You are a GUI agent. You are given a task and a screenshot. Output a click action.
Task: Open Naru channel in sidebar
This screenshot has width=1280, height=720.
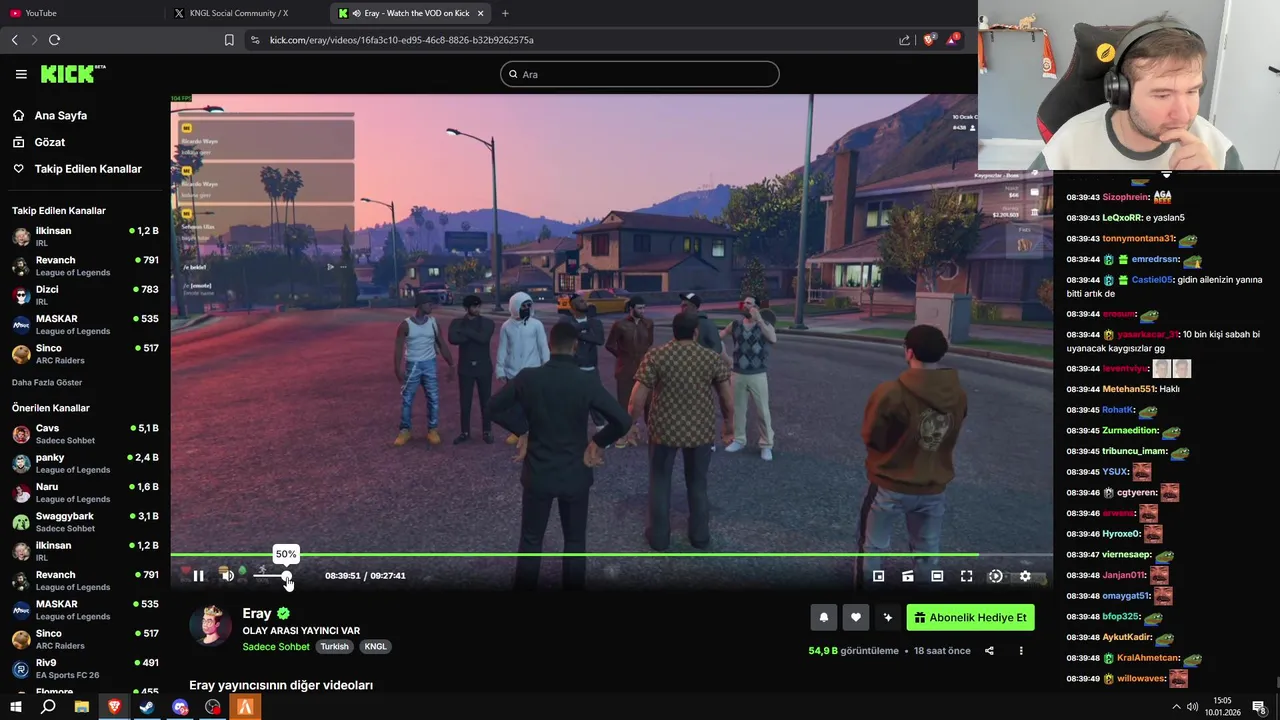click(x=85, y=492)
